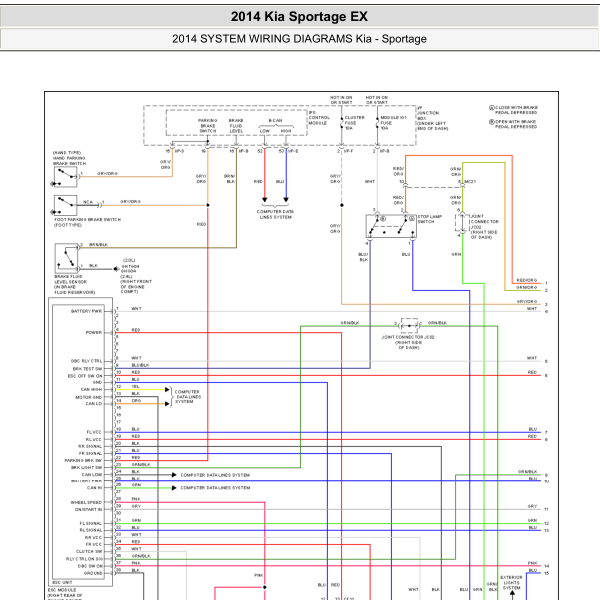Click the "CAN HIGH" pin label

[x=91, y=390]
